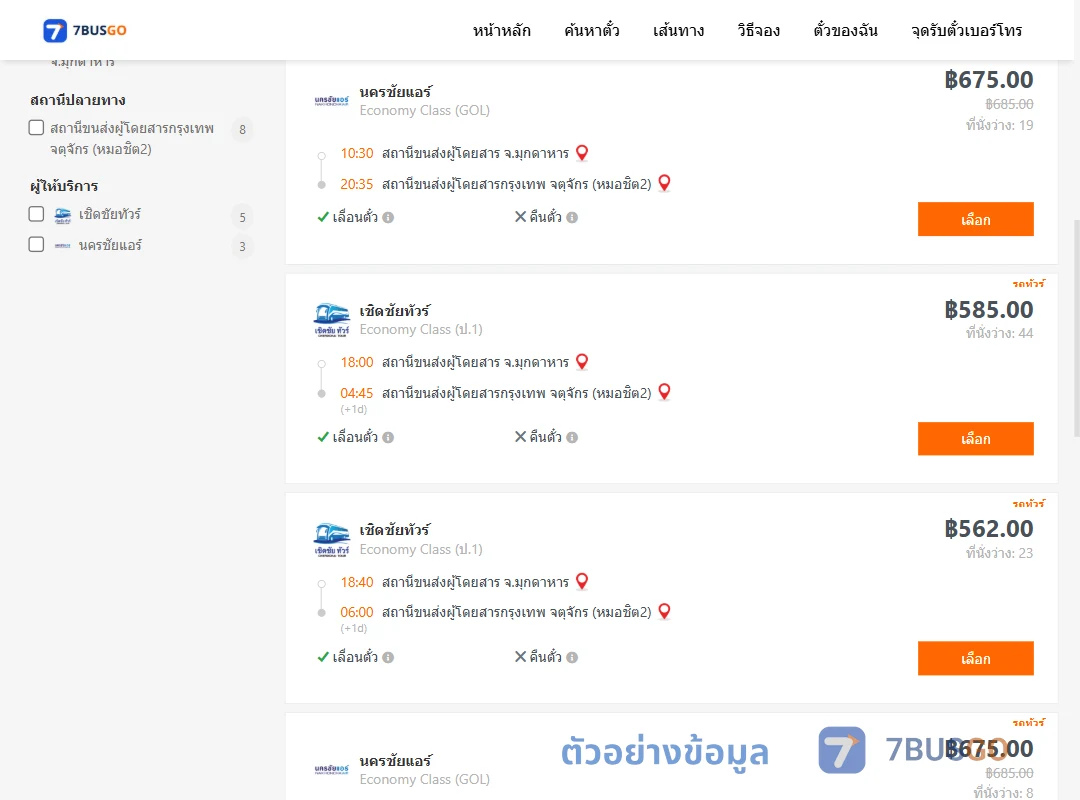Open map pin for 18:00 departure station
This screenshot has height=800, width=1080.
(x=582, y=361)
